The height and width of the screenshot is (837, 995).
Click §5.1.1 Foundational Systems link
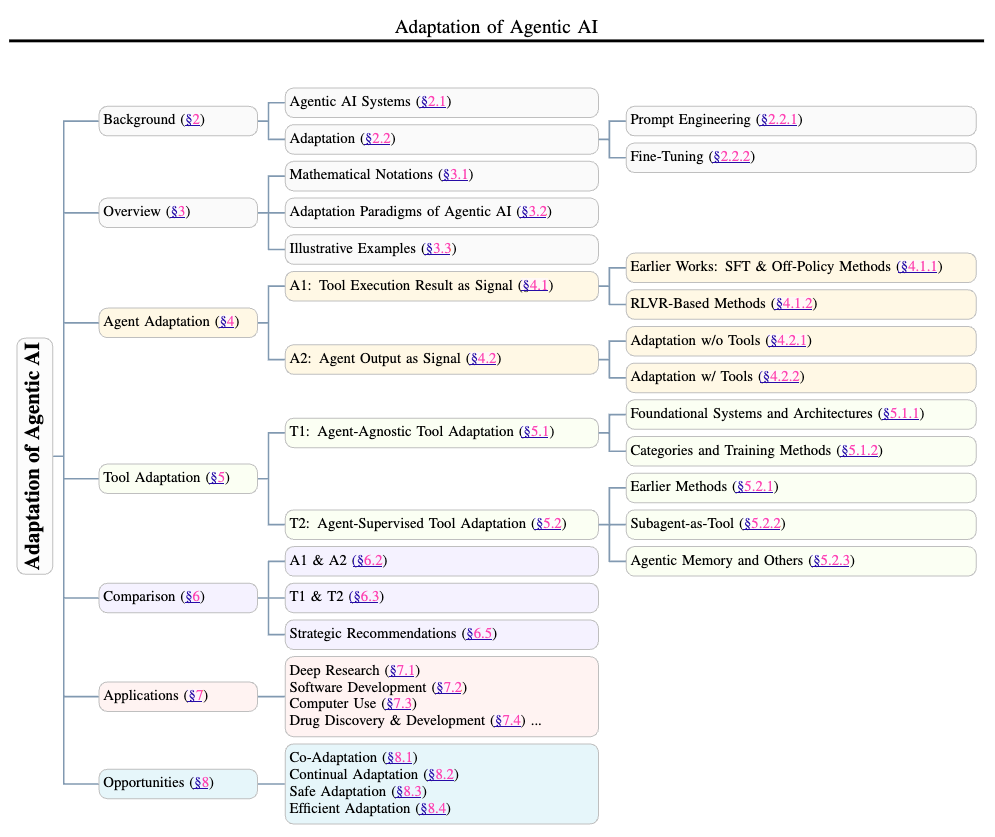(900, 414)
